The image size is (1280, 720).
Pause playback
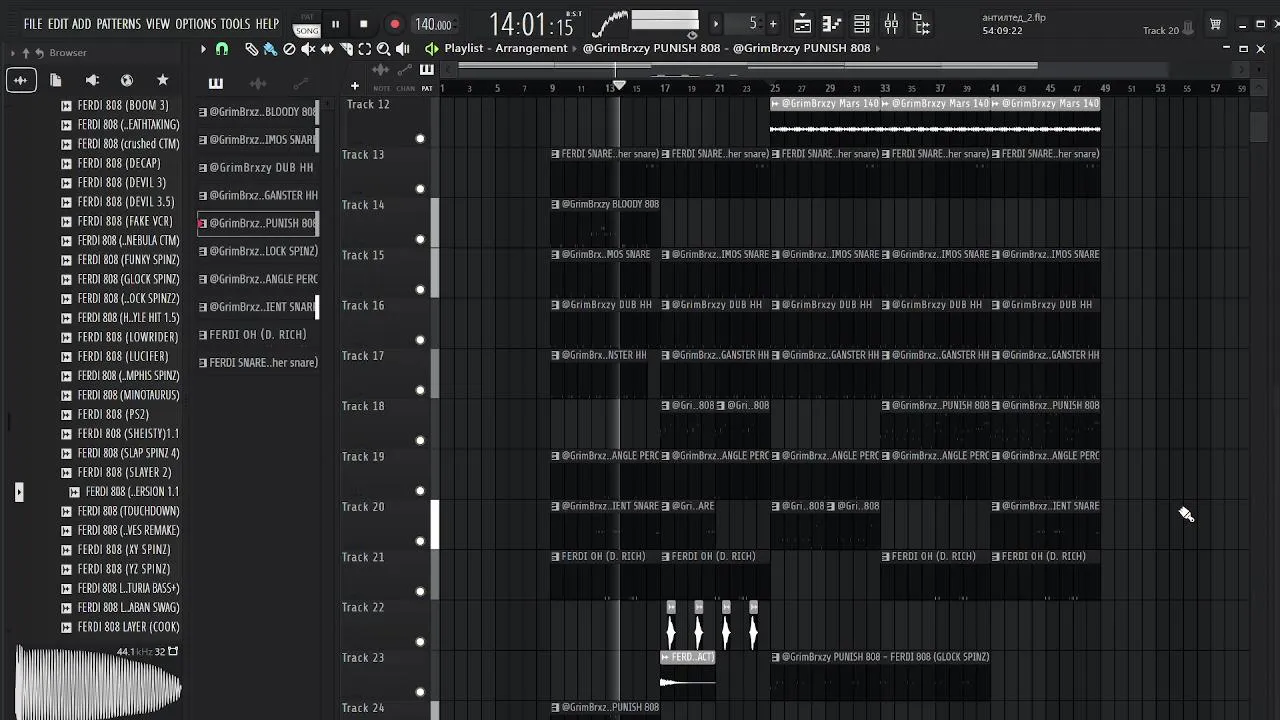tap(335, 24)
